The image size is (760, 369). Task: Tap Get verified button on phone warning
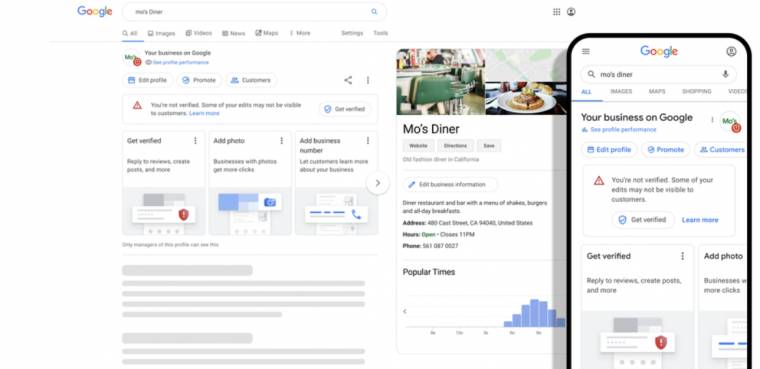pos(643,220)
